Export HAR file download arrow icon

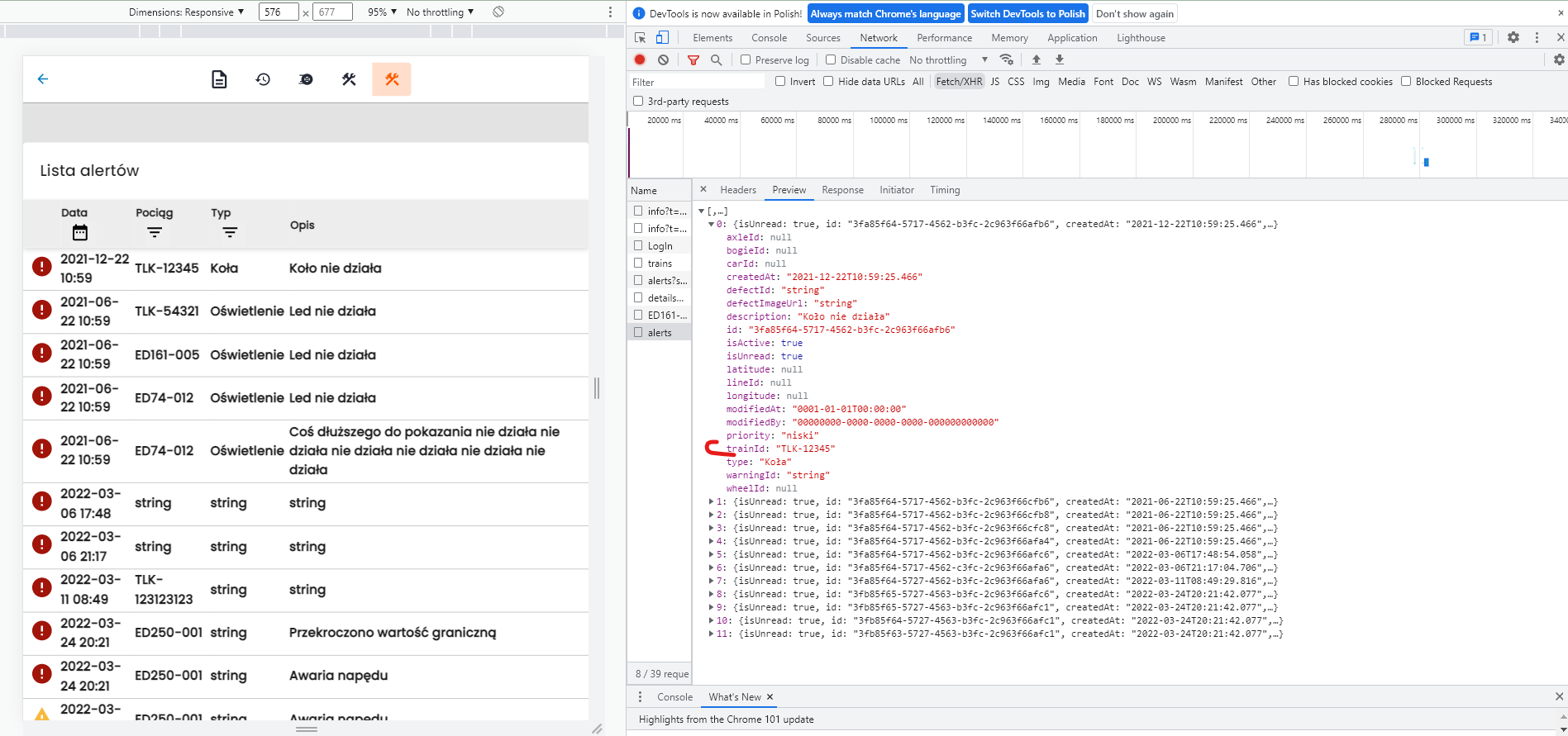click(1060, 59)
